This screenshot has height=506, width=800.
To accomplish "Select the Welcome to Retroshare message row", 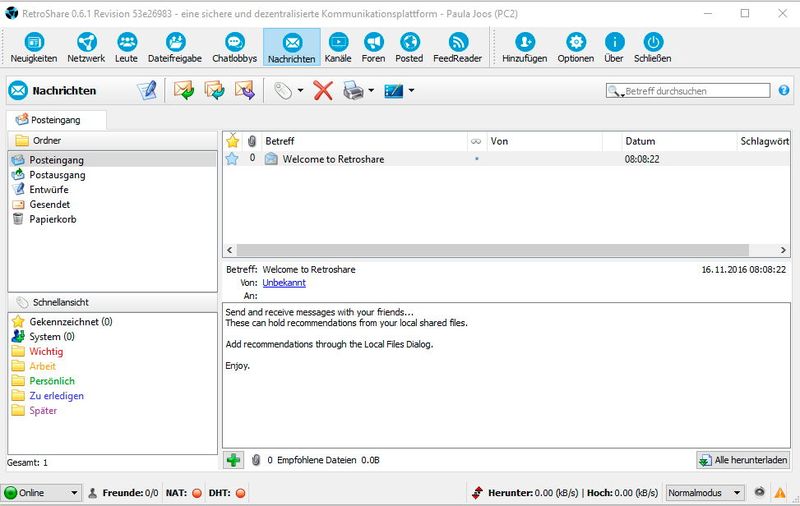I will click(506, 159).
